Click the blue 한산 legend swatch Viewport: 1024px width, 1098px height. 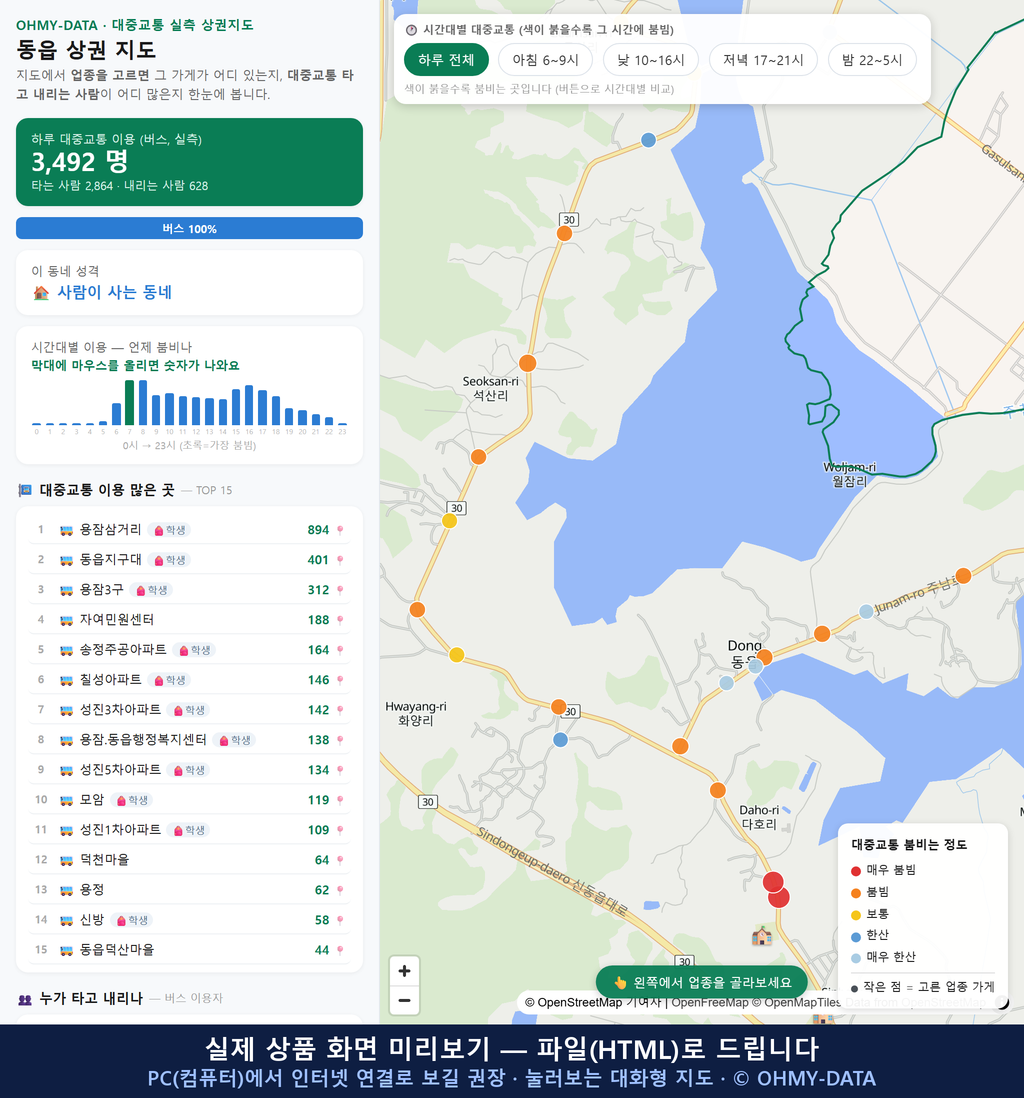[855, 936]
